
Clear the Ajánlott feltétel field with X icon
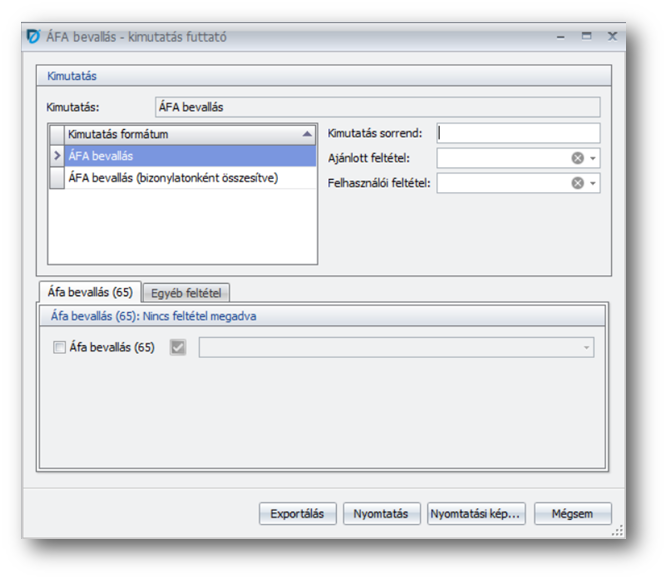[x=577, y=158]
